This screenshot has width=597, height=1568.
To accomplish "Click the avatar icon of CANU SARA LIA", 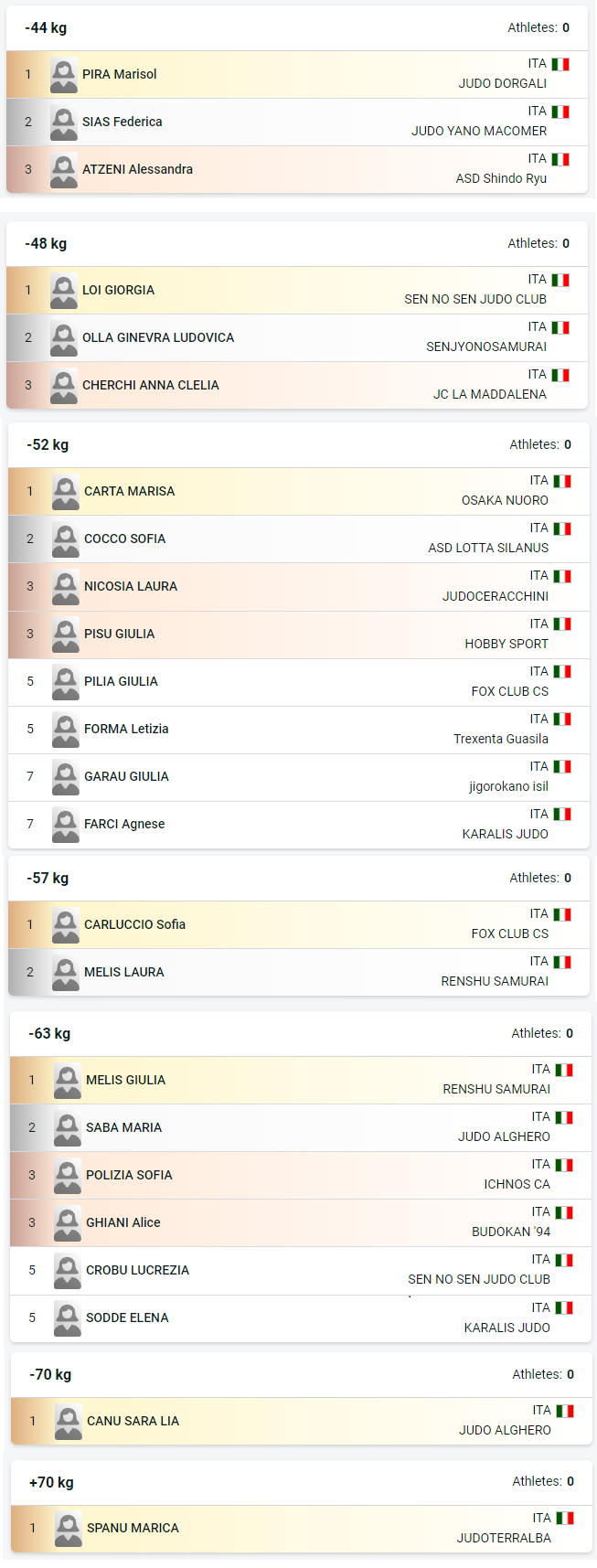I will click(x=69, y=1422).
